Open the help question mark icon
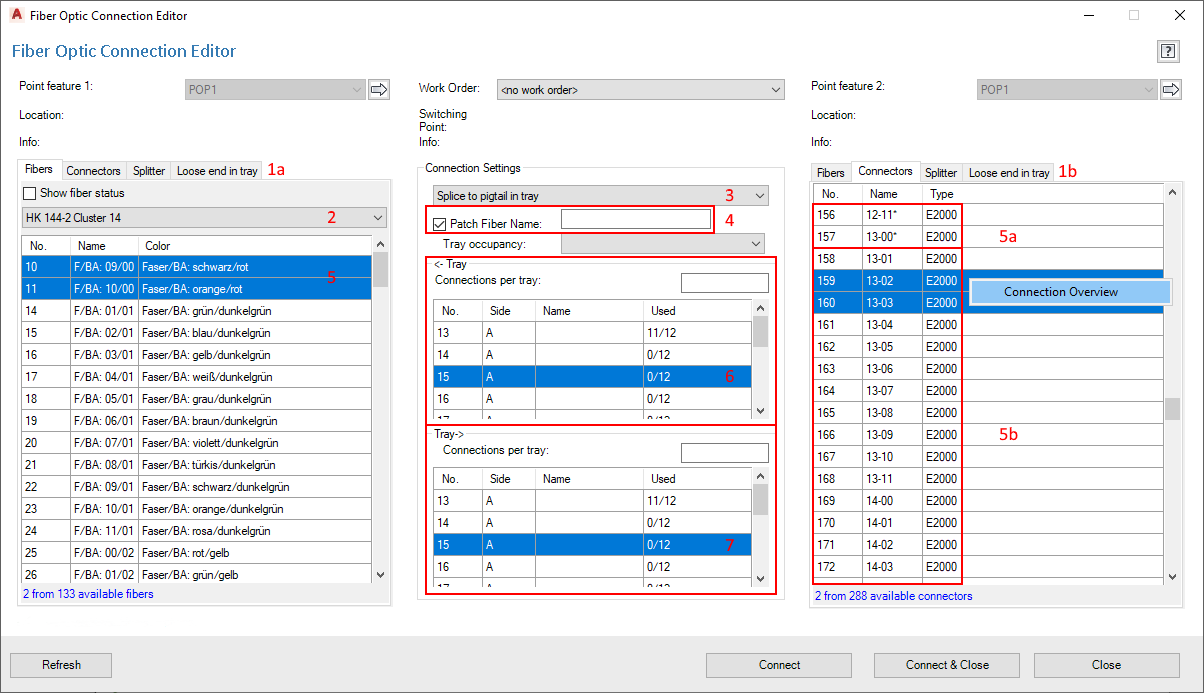 point(1167,51)
